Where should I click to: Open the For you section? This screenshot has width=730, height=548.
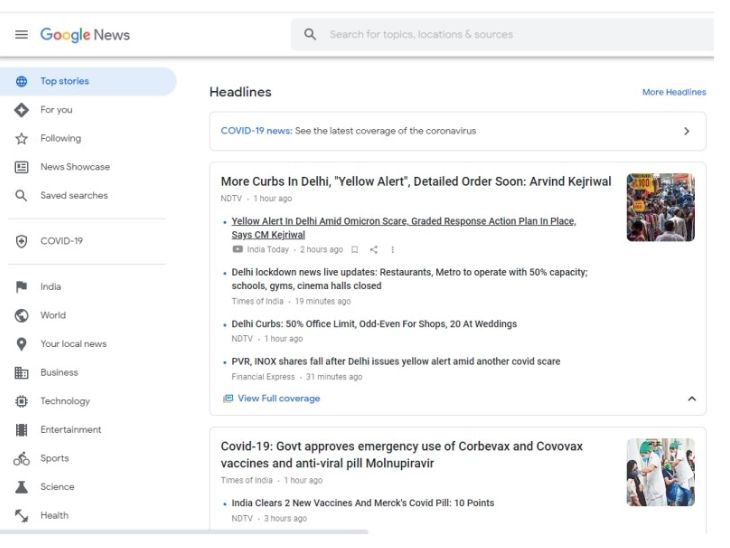click(56, 110)
